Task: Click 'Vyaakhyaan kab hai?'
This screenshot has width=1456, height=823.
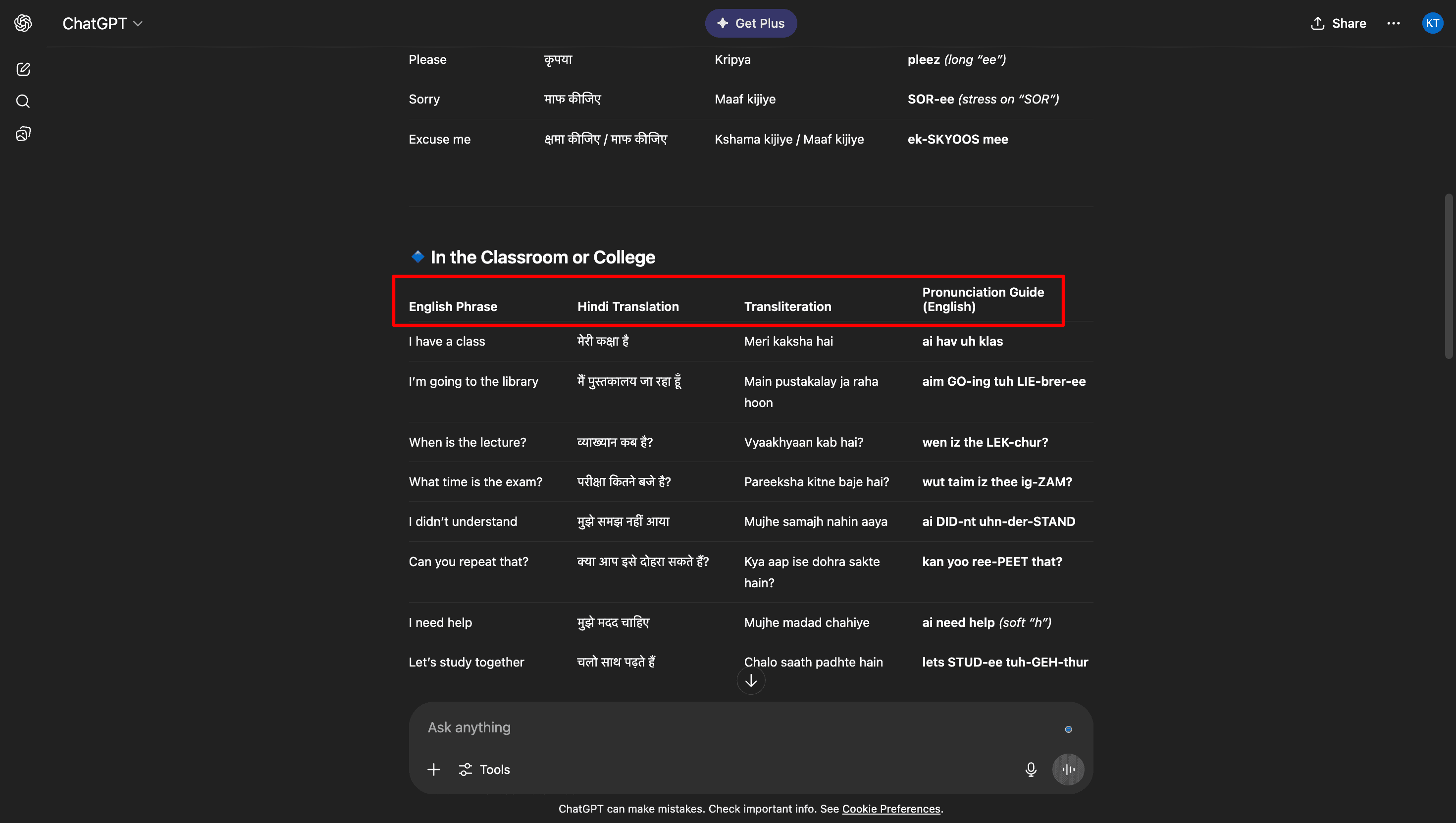Action: pos(803,442)
